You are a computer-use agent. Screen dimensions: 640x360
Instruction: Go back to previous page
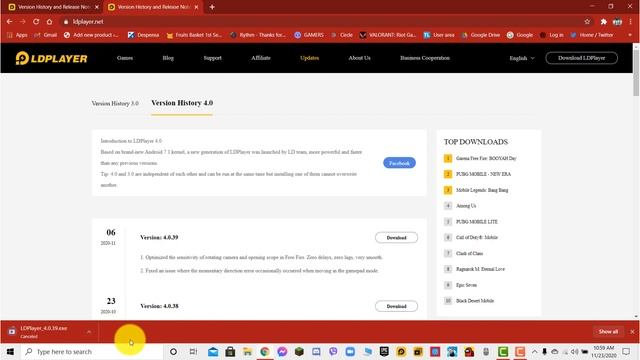[x=9, y=22]
